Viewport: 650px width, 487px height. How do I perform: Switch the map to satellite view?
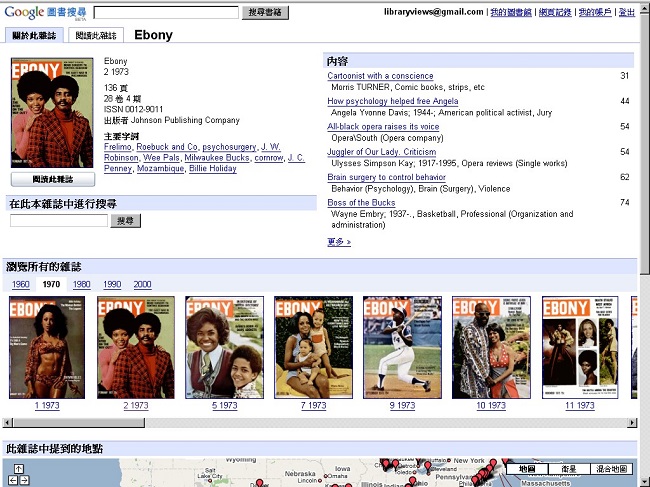pyautogui.click(x=569, y=469)
